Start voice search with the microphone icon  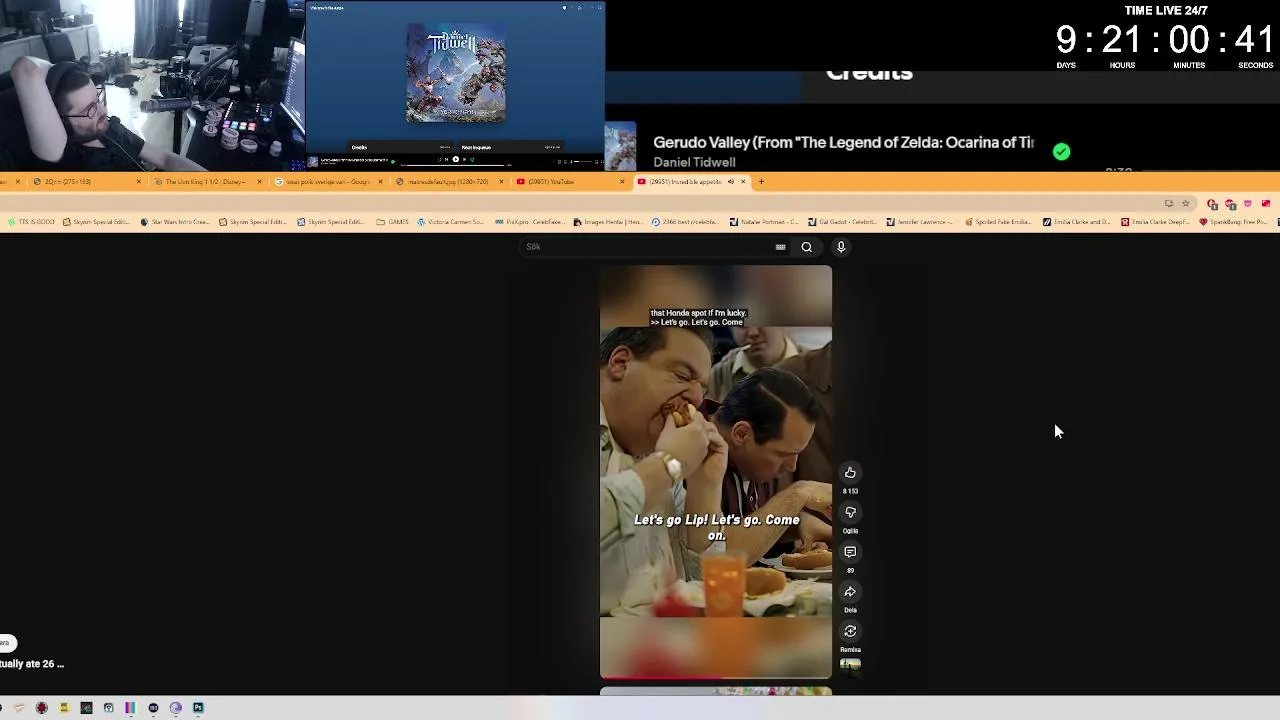point(841,247)
